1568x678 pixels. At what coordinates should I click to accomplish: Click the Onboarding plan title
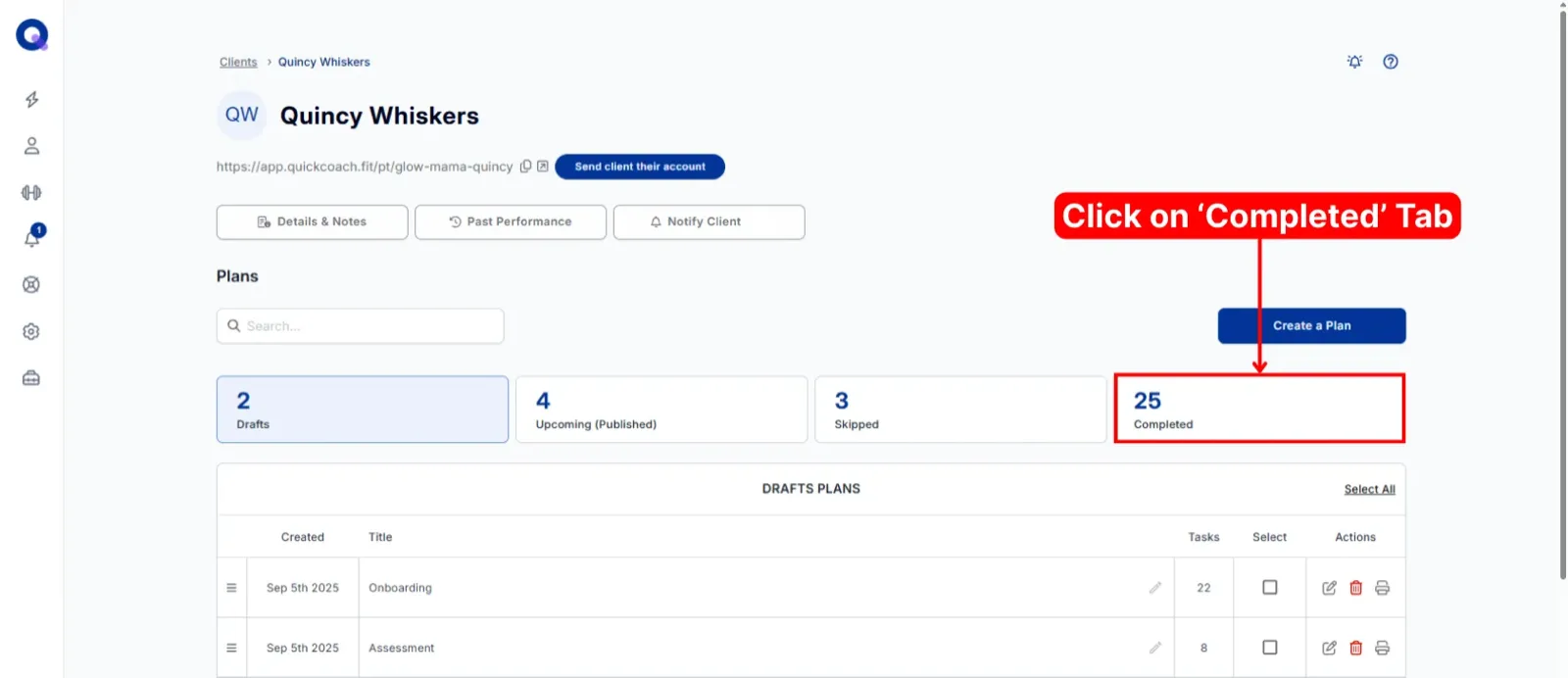point(400,588)
